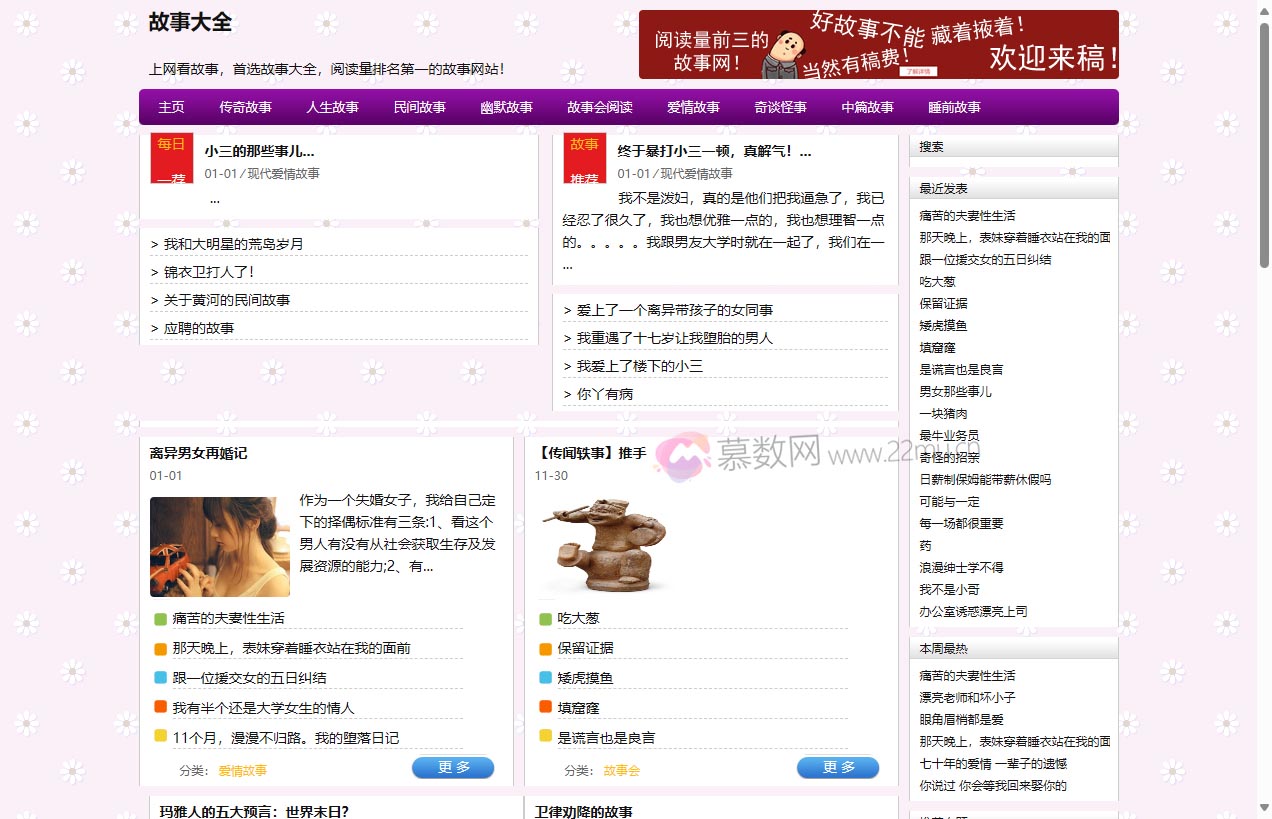Open the 睡前故事 navigation item
This screenshot has width=1272, height=819.
pos(953,107)
